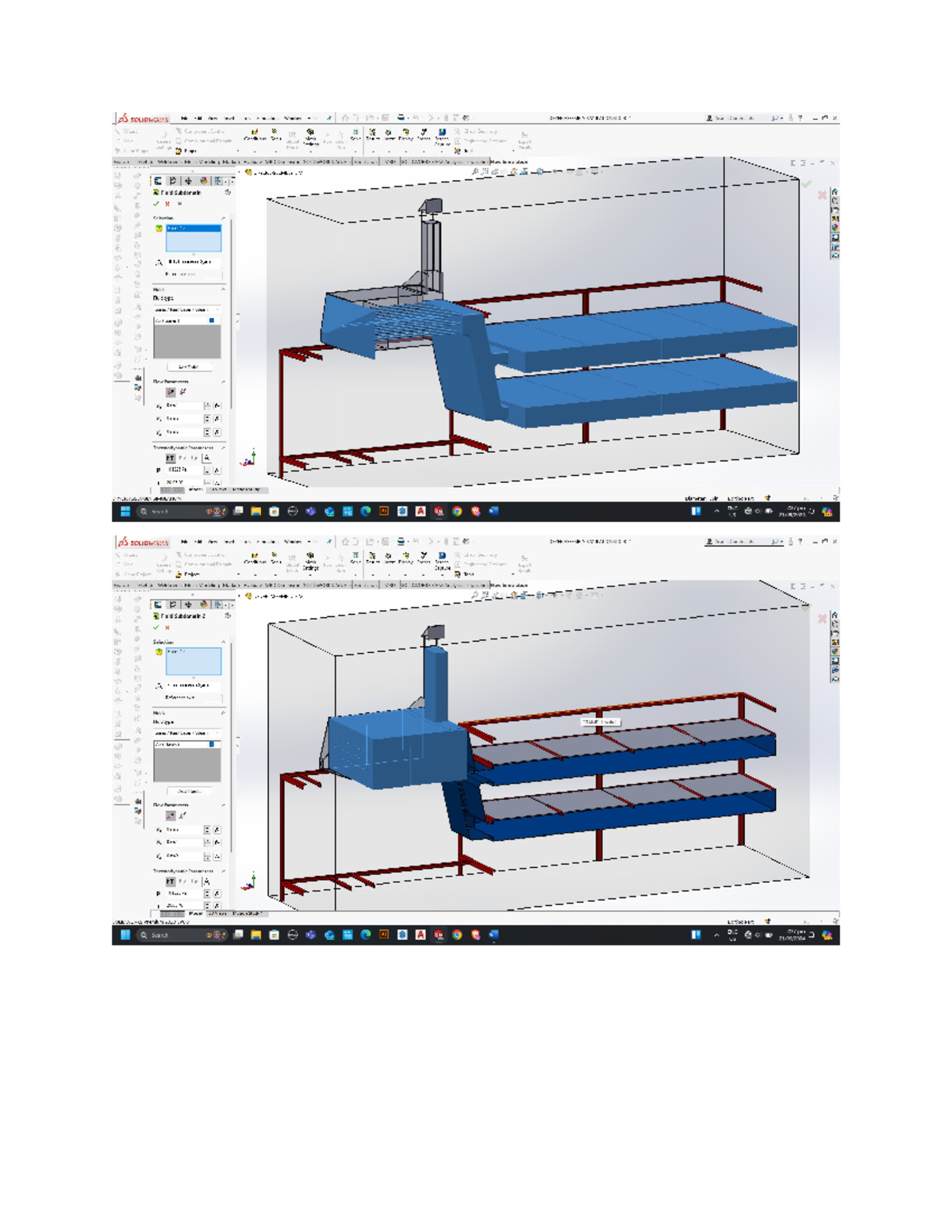Image resolution: width=952 pixels, height=1232 pixels.
Task: Click the blue color swatch next to the fluid entry
Action: click(x=212, y=320)
